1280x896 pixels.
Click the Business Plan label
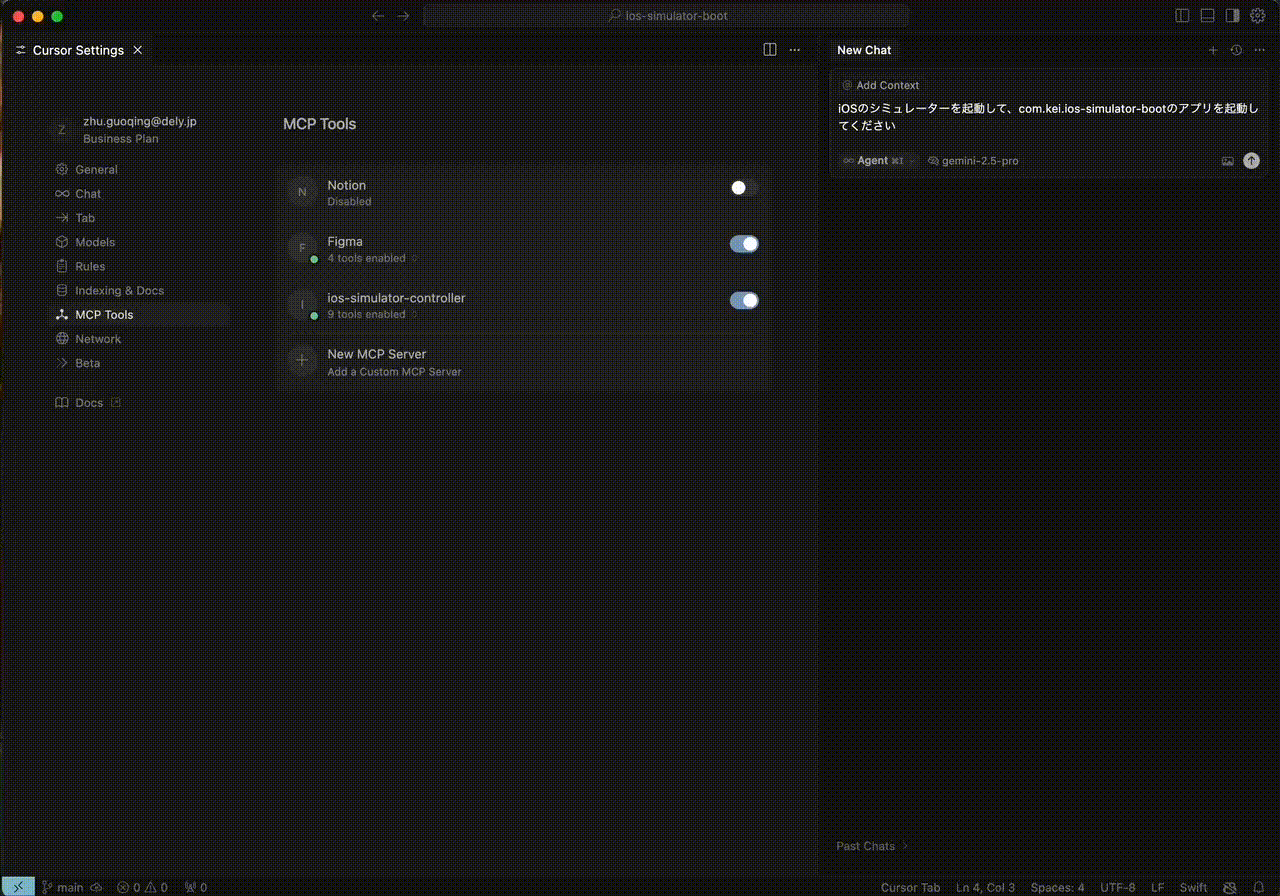(x=121, y=139)
